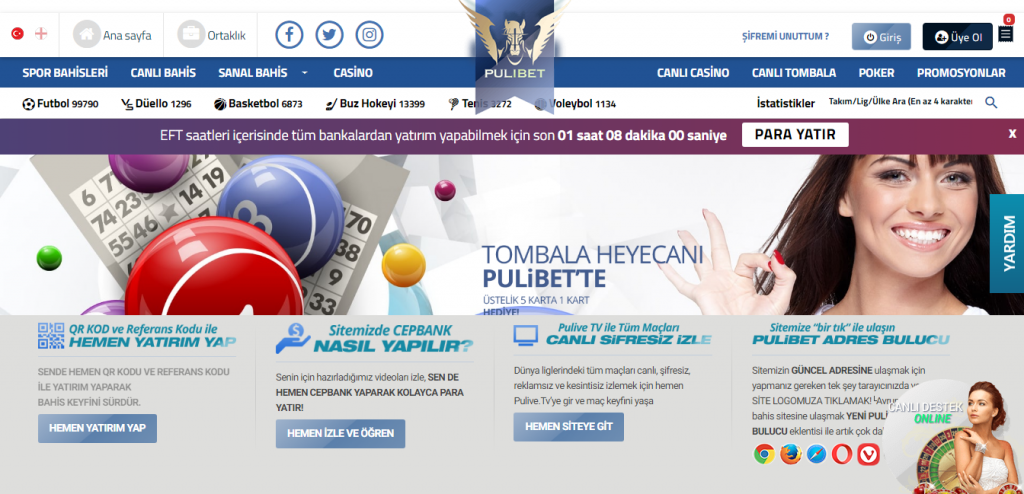The image size is (1024, 494).
Task: Select Voleybol 1134 sport
Action: point(575,103)
